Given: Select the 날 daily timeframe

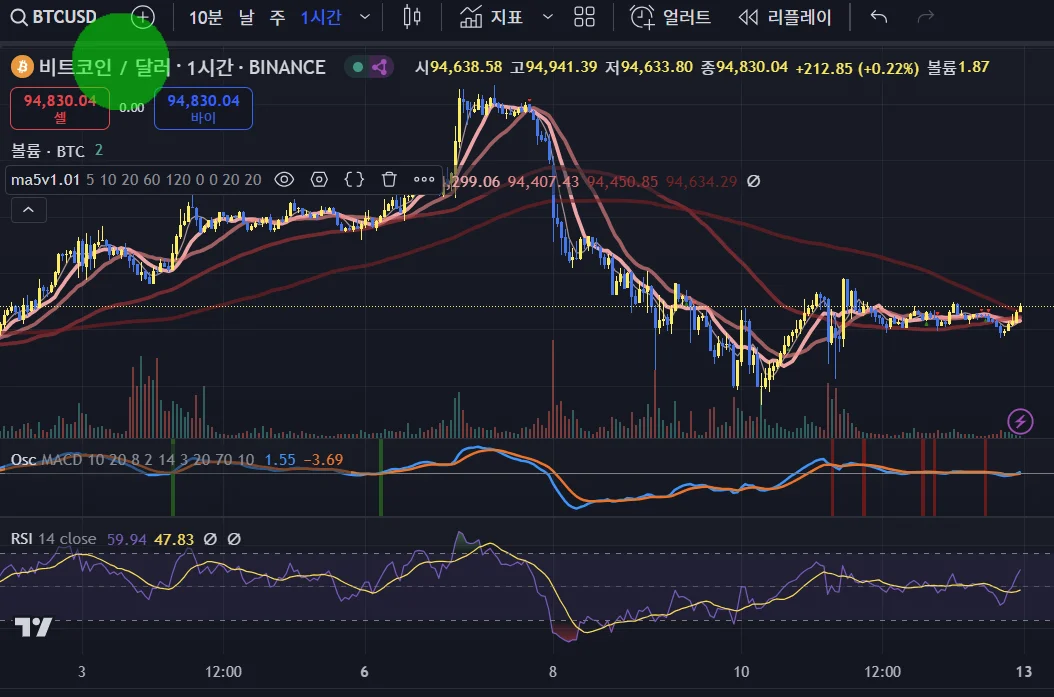Looking at the screenshot, I should pyautogui.click(x=246, y=17).
